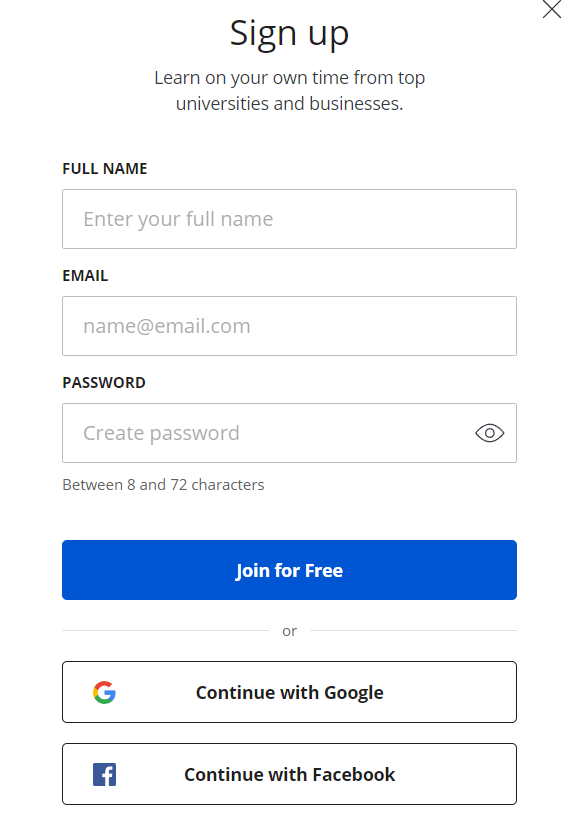Click the 'Learn on your own time' line
This screenshot has width=580, height=821.
coord(289,78)
